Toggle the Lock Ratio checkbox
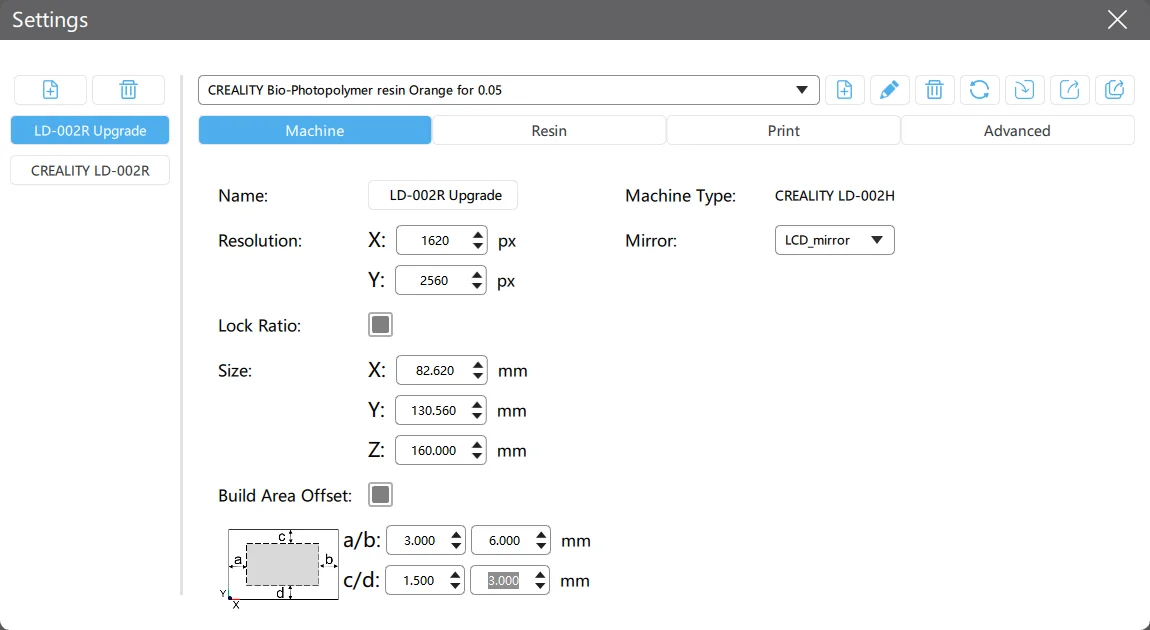The image size is (1150, 630). click(380, 325)
